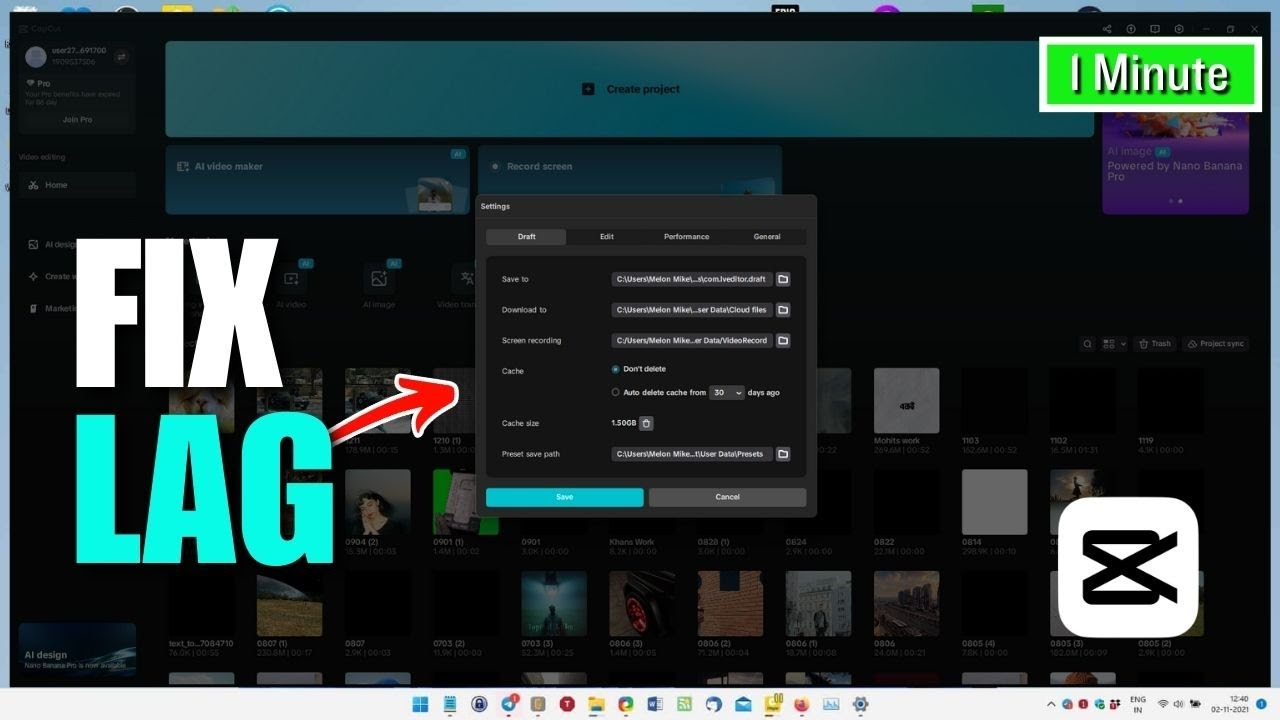1280x720 pixels.
Task: Open the AI video tool icon
Action: pyautogui.click(x=291, y=280)
